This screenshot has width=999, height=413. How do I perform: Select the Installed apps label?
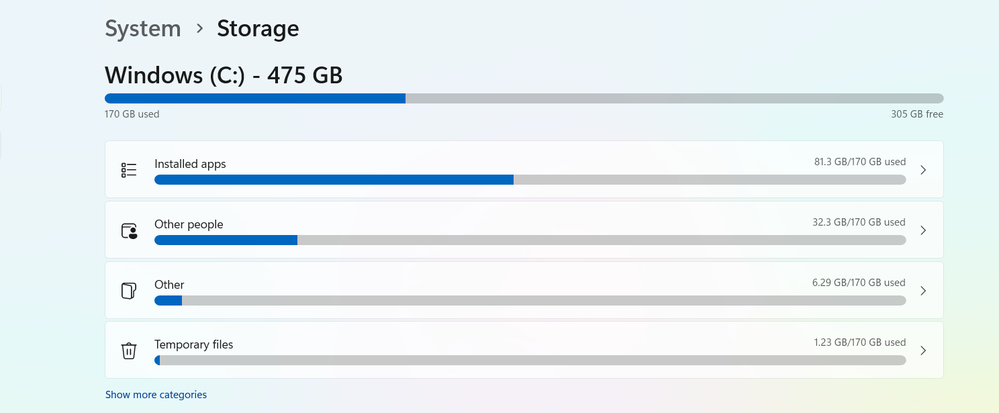pyautogui.click(x=190, y=164)
